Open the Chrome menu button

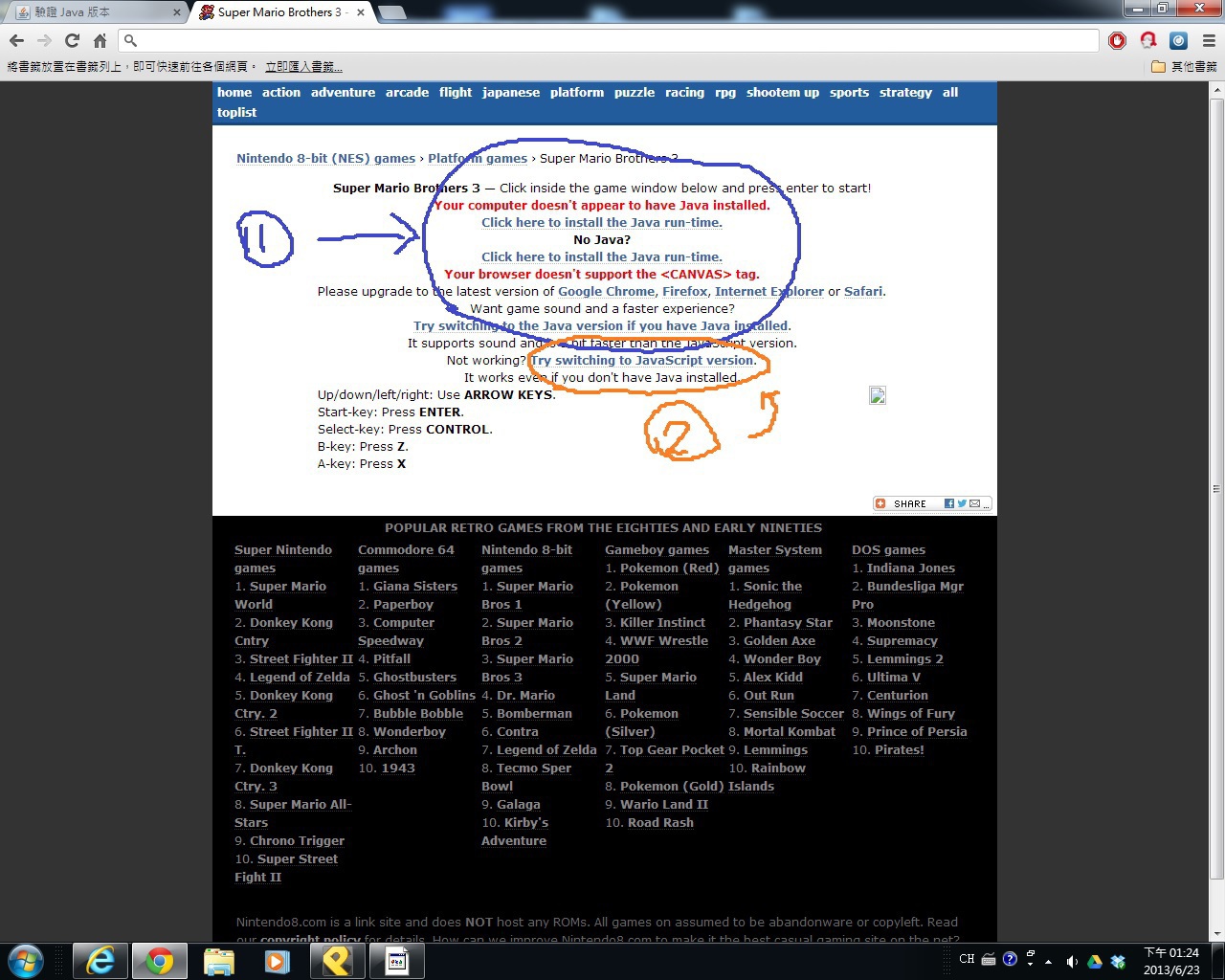tap(1208, 40)
